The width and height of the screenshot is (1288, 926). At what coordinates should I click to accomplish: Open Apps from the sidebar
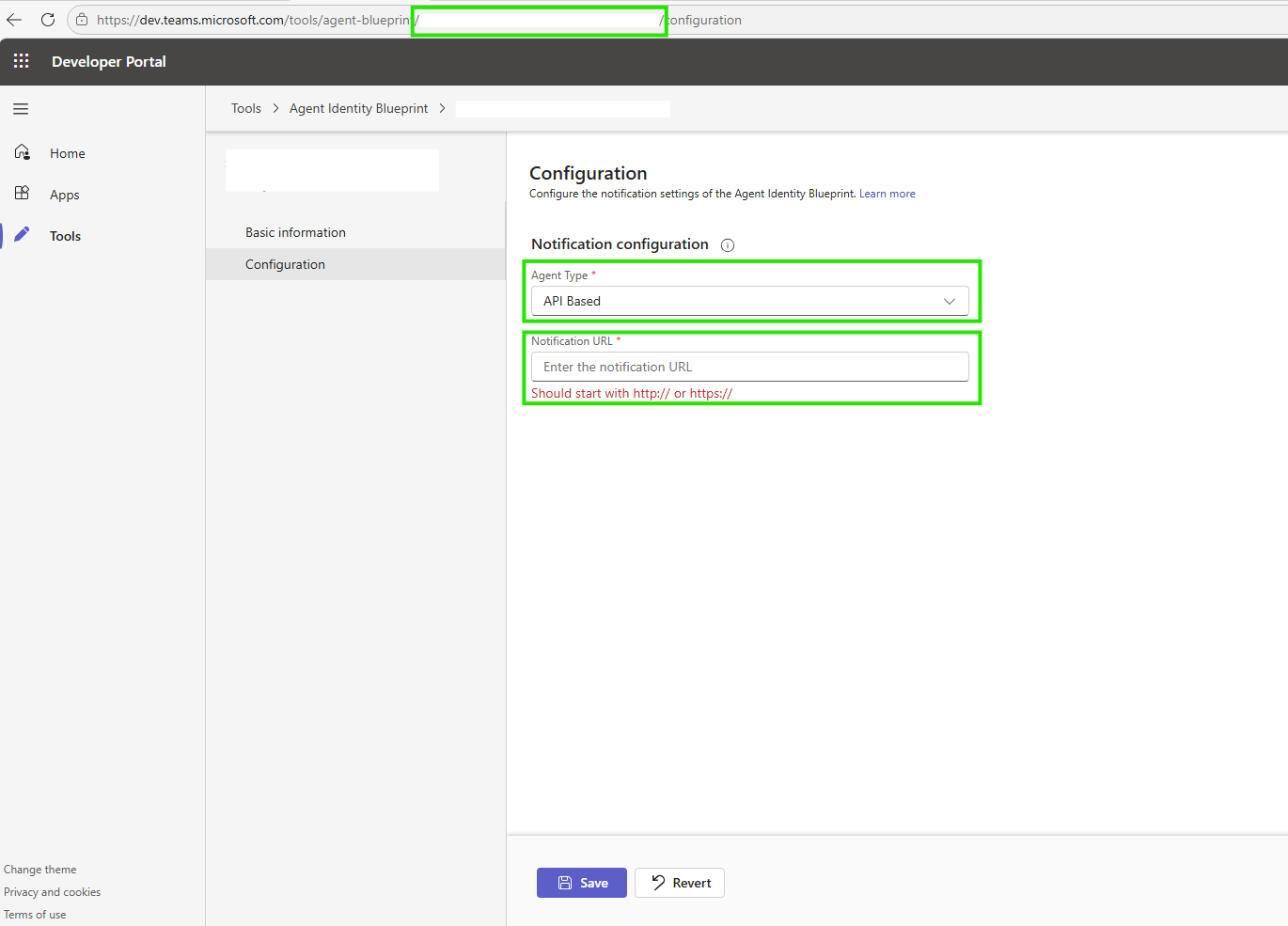[64, 194]
